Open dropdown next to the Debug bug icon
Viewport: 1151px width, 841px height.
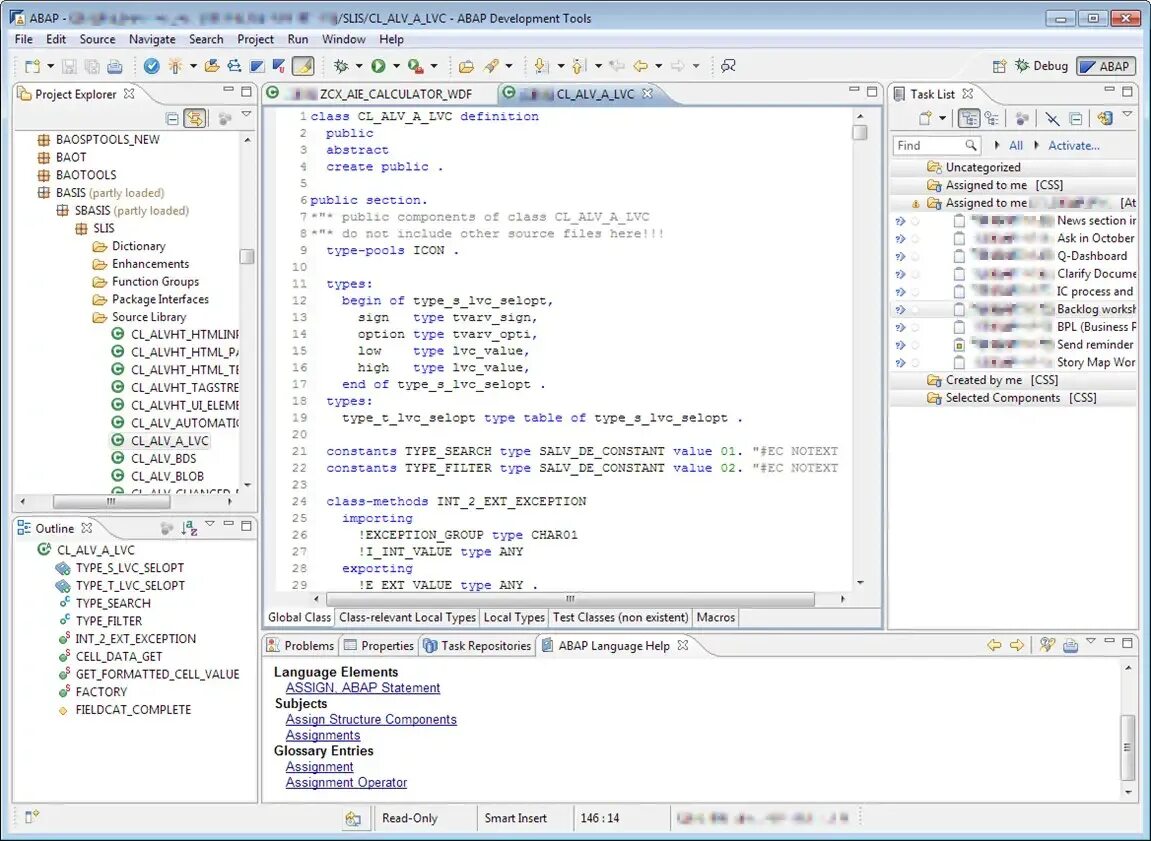[359, 67]
